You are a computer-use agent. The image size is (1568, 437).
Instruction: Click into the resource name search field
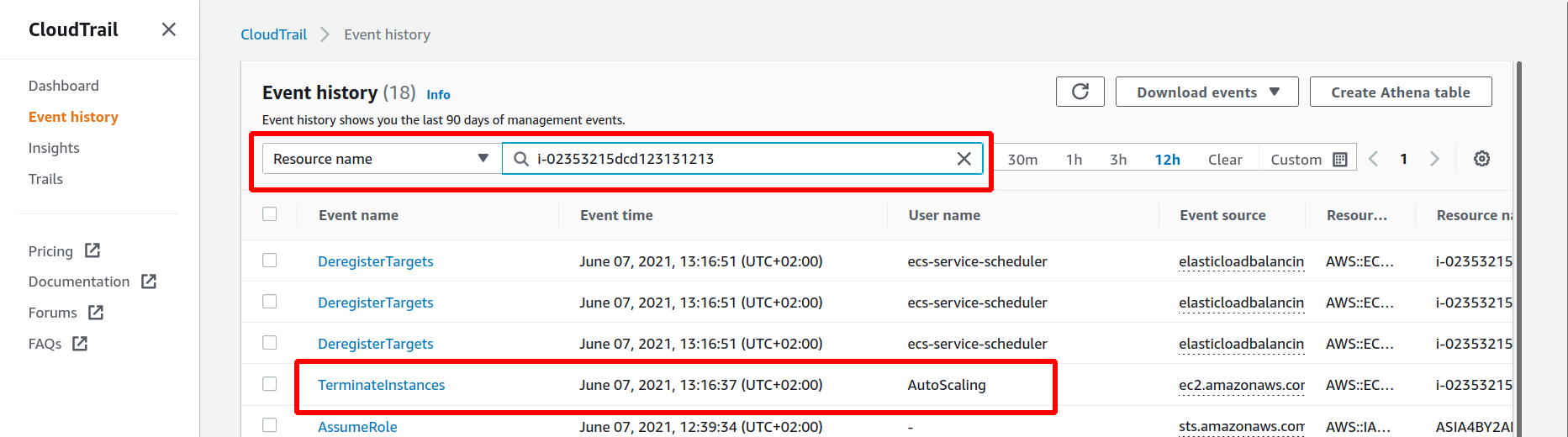[744, 159]
